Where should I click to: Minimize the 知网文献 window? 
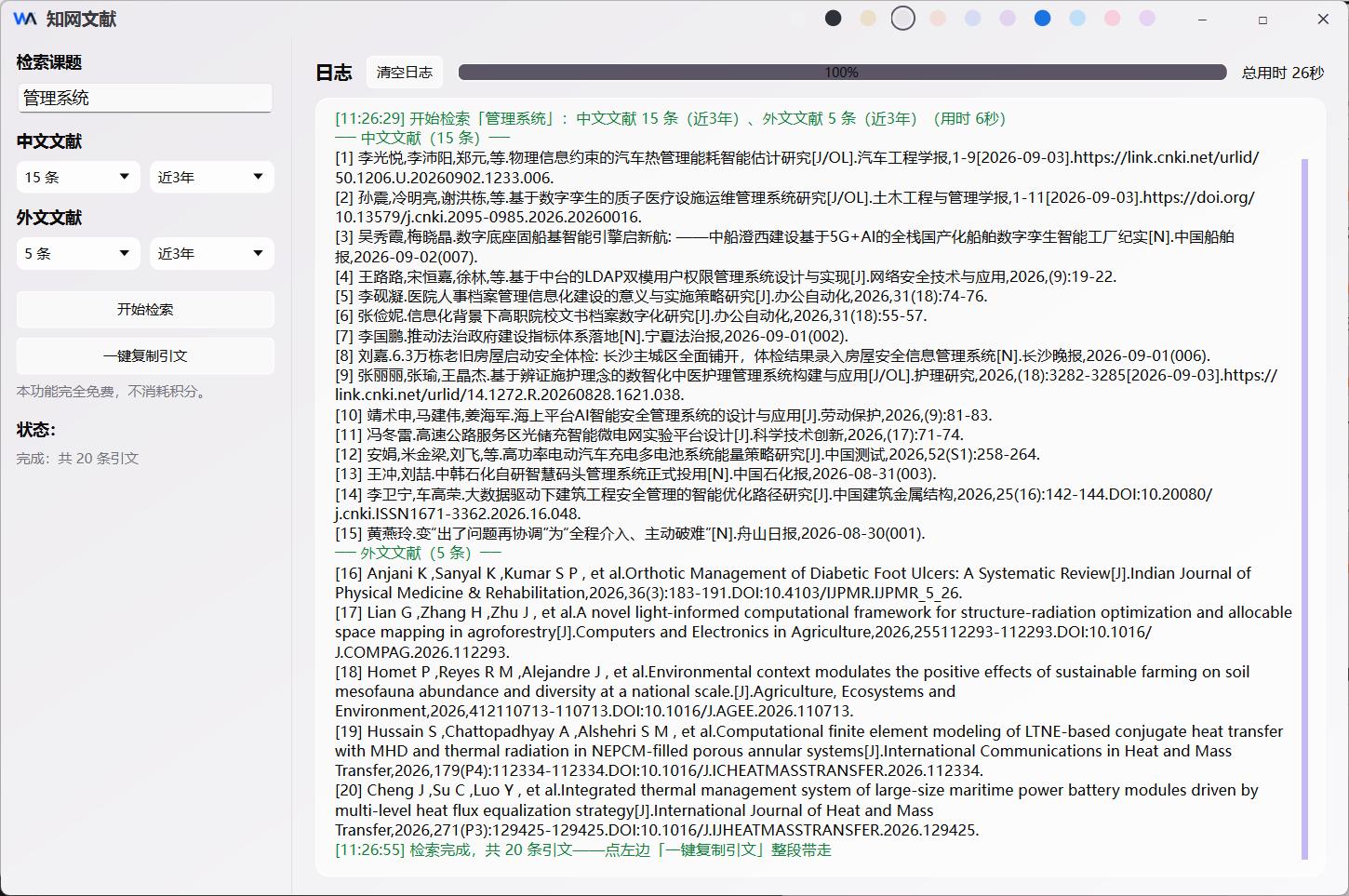pos(1202,19)
